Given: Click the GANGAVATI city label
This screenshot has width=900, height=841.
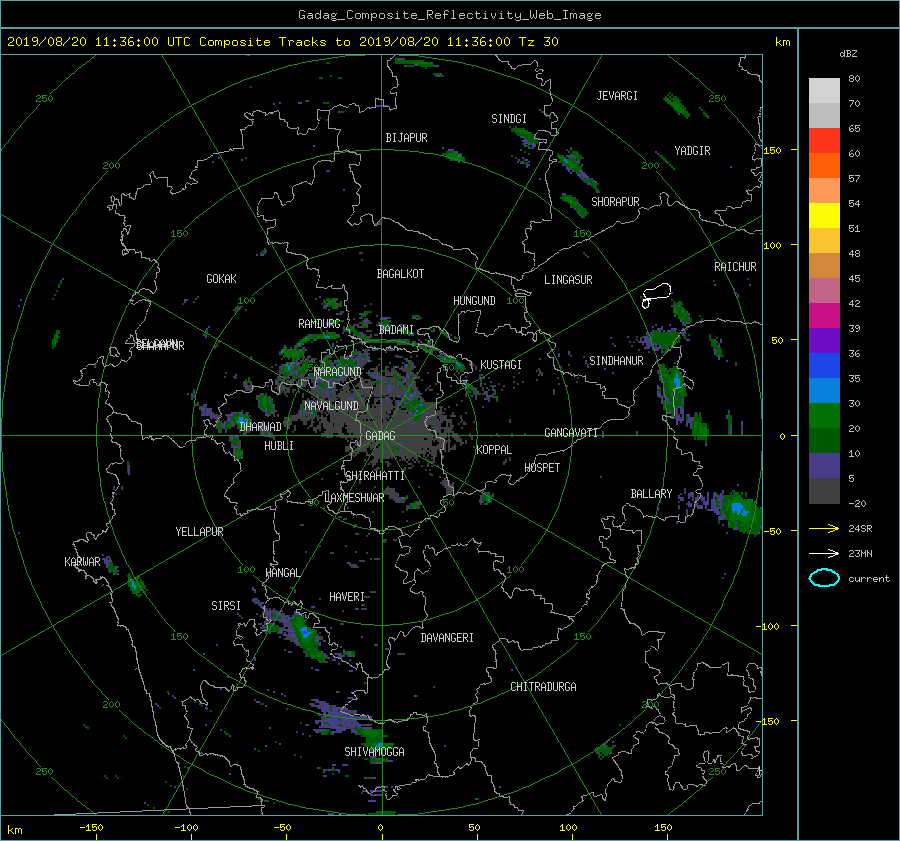Looking at the screenshot, I should [571, 432].
